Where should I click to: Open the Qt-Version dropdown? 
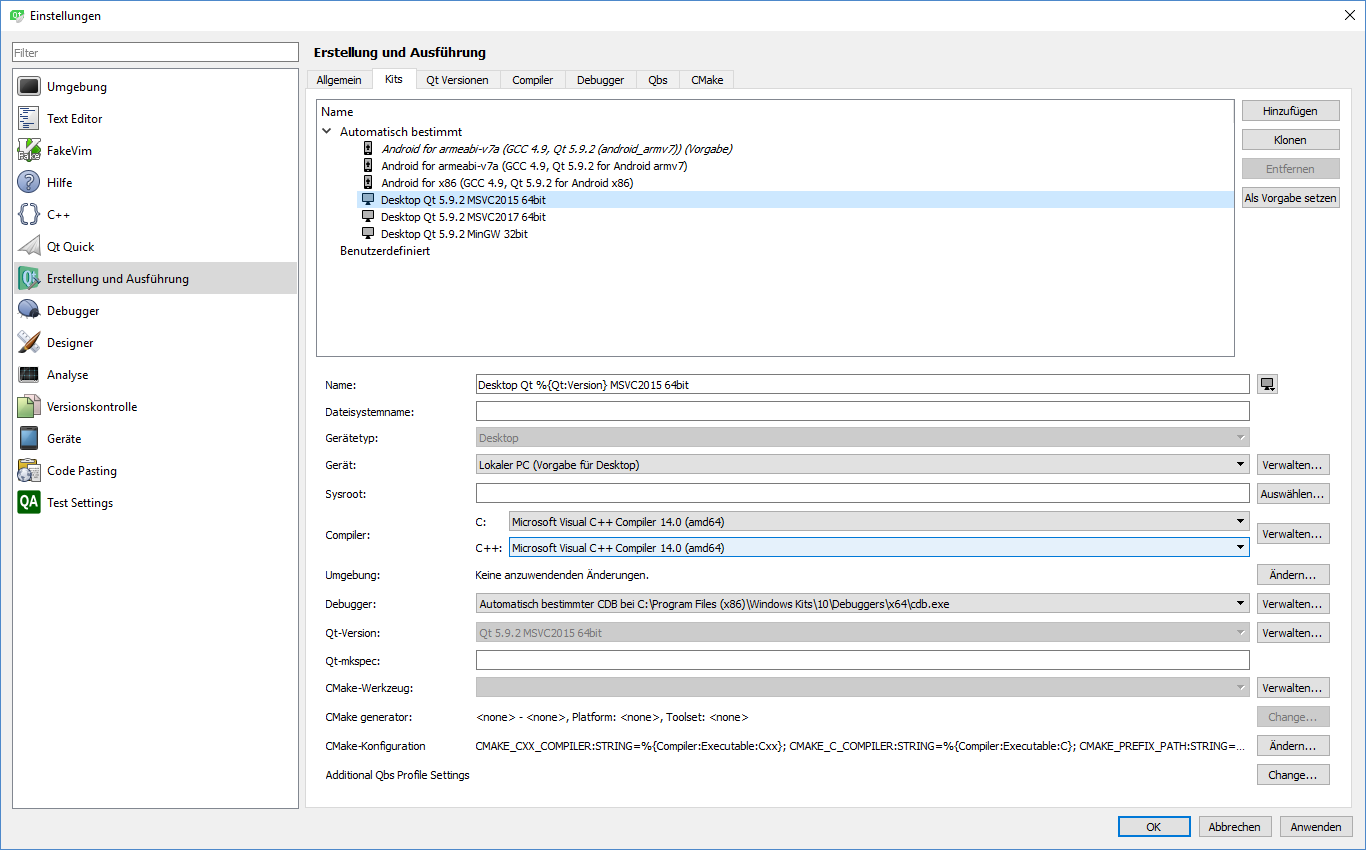[863, 633]
